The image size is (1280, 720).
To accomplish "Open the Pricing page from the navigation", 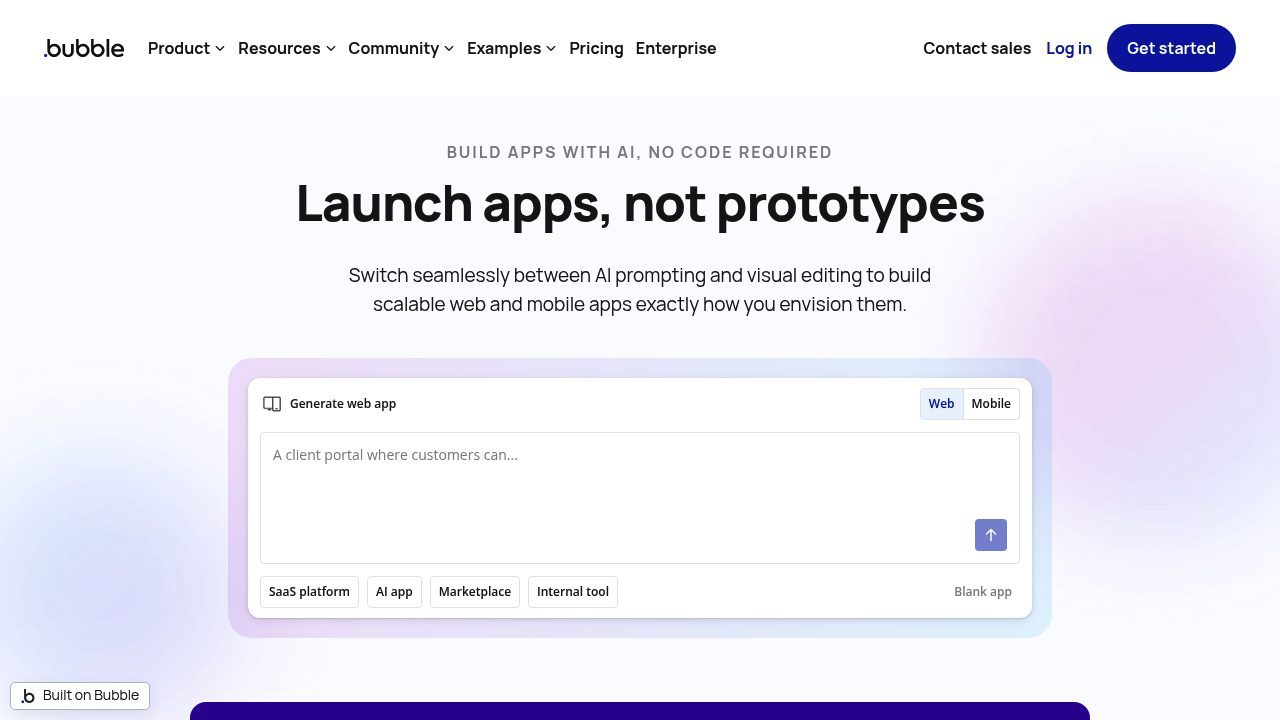I will (x=596, y=48).
